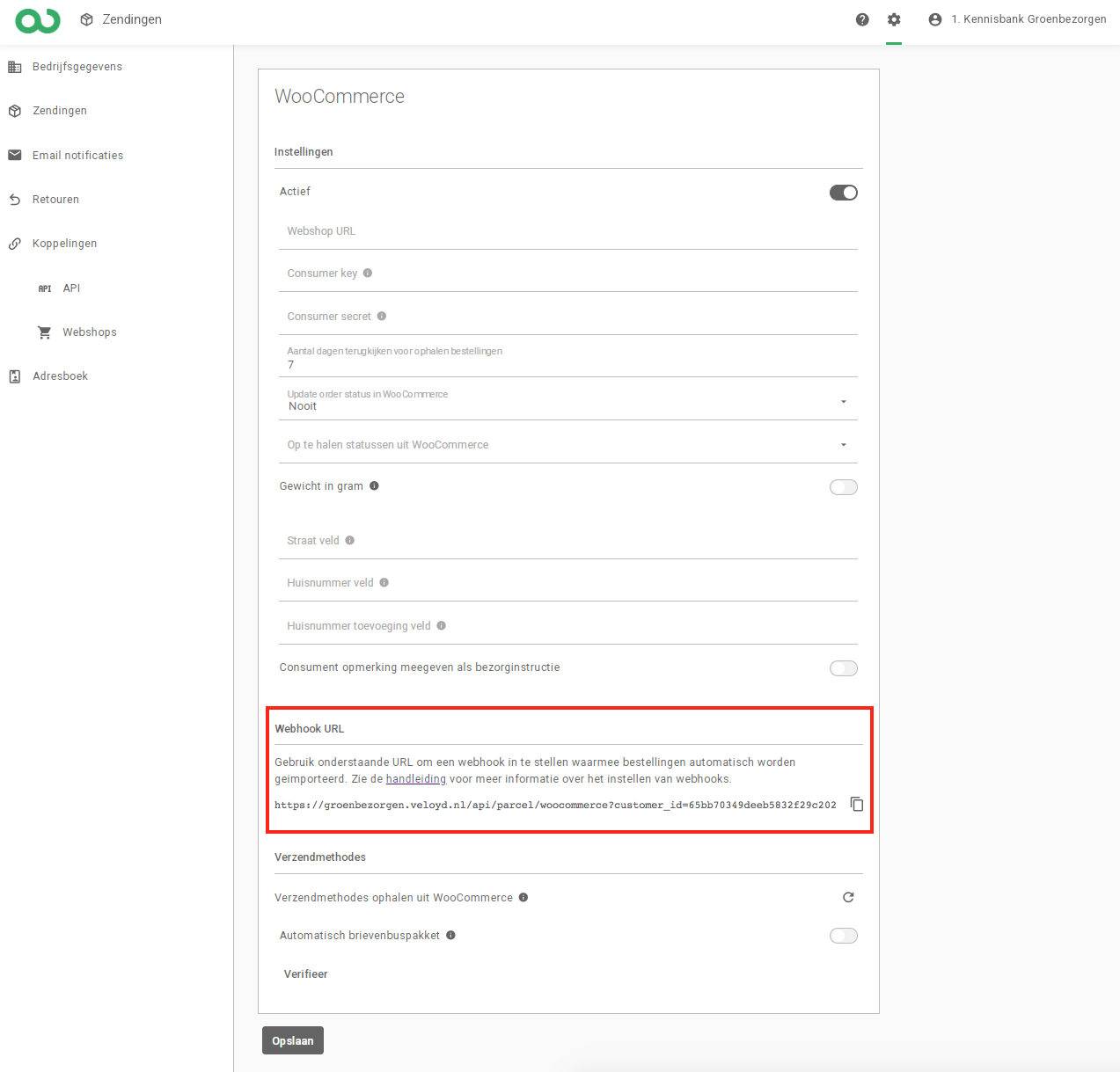Disable the Actief toggle
The image size is (1120, 1072).
843,193
